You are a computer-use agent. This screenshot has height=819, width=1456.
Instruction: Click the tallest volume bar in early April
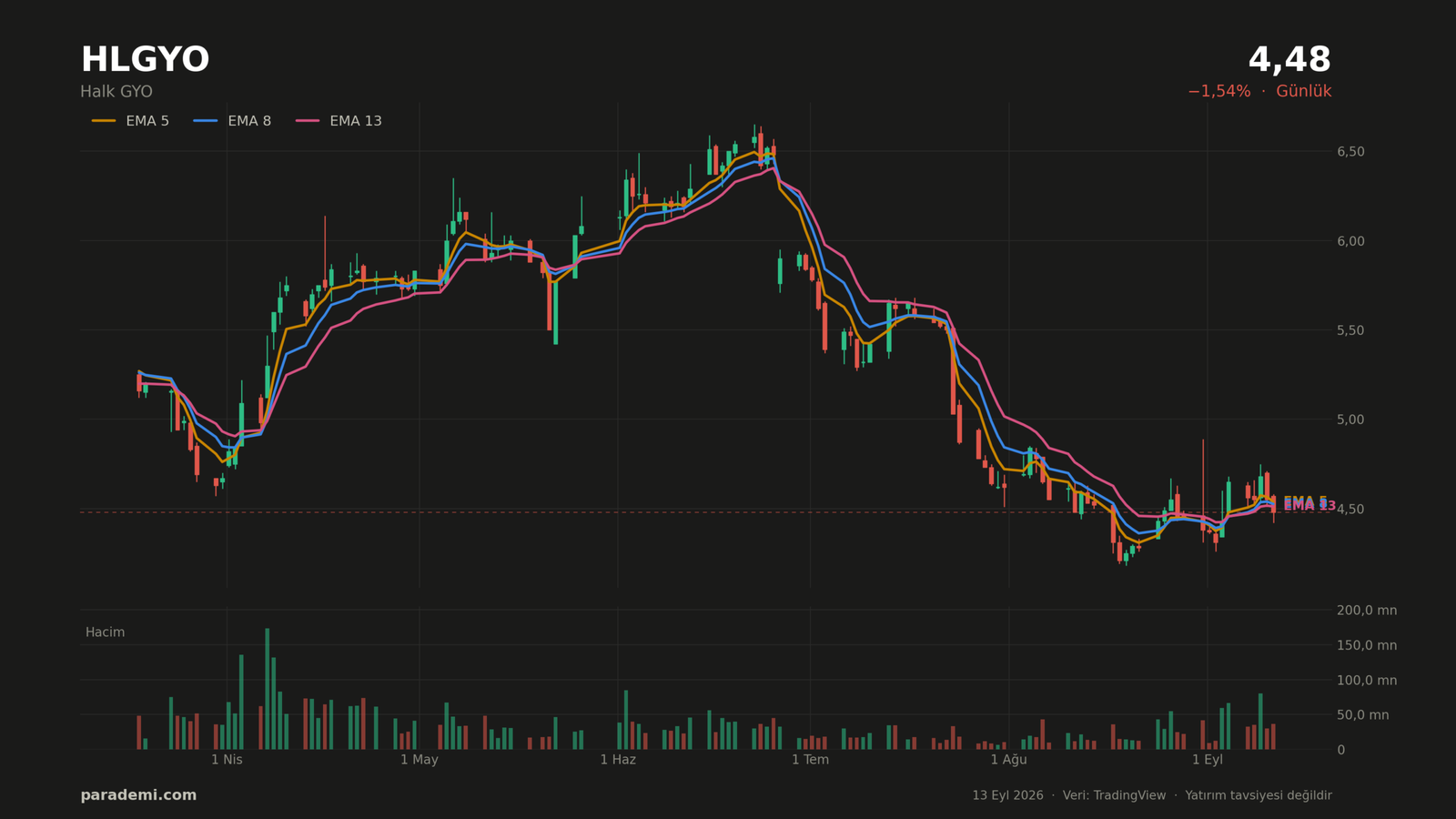pyautogui.click(x=267, y=689)
